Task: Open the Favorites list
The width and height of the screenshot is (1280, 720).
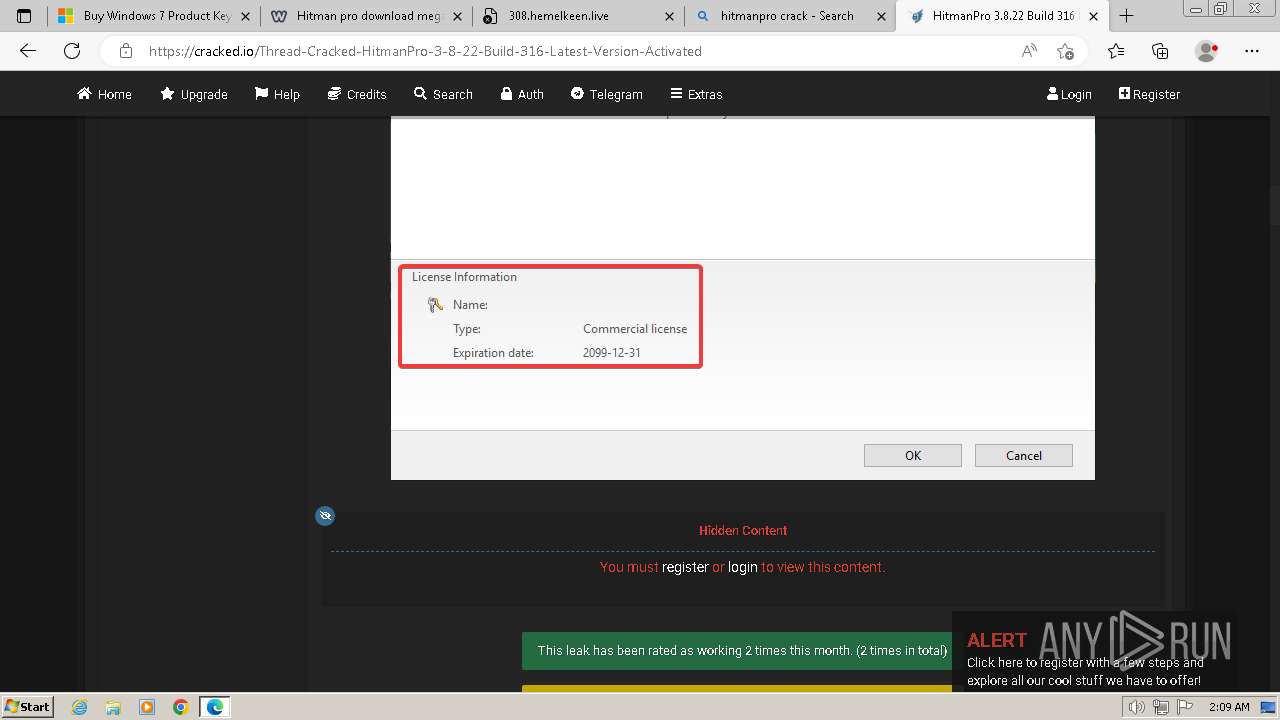Action: (1116, 51)
